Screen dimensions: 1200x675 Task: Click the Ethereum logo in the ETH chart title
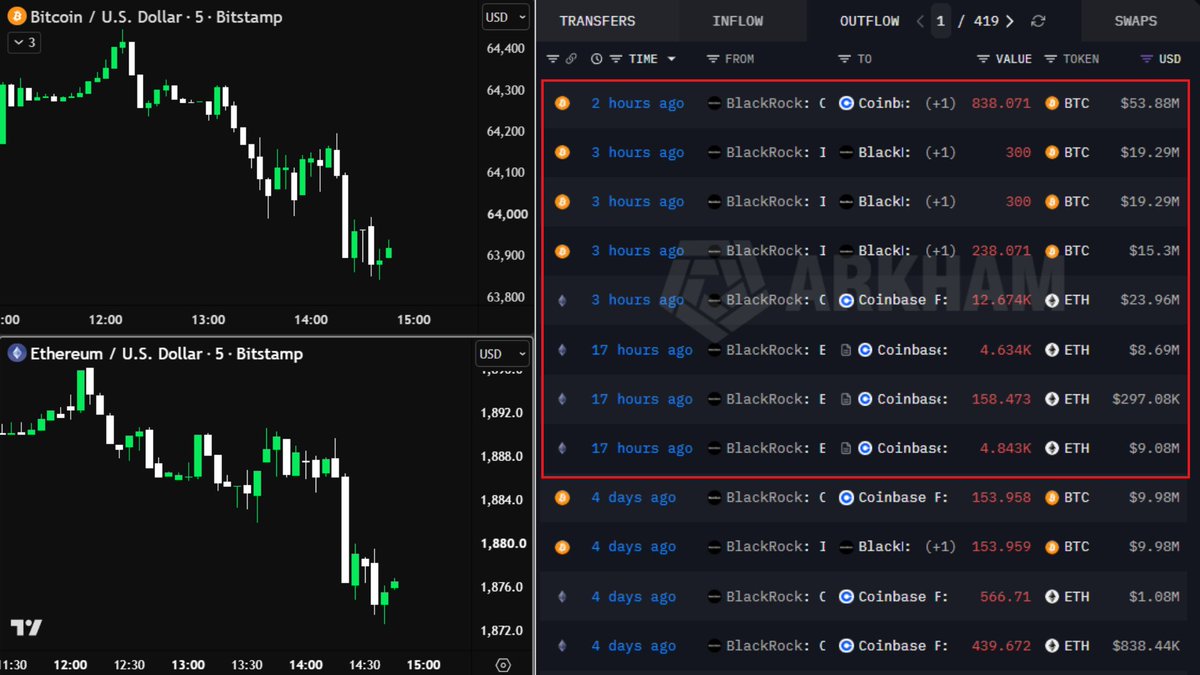[16, 353]
